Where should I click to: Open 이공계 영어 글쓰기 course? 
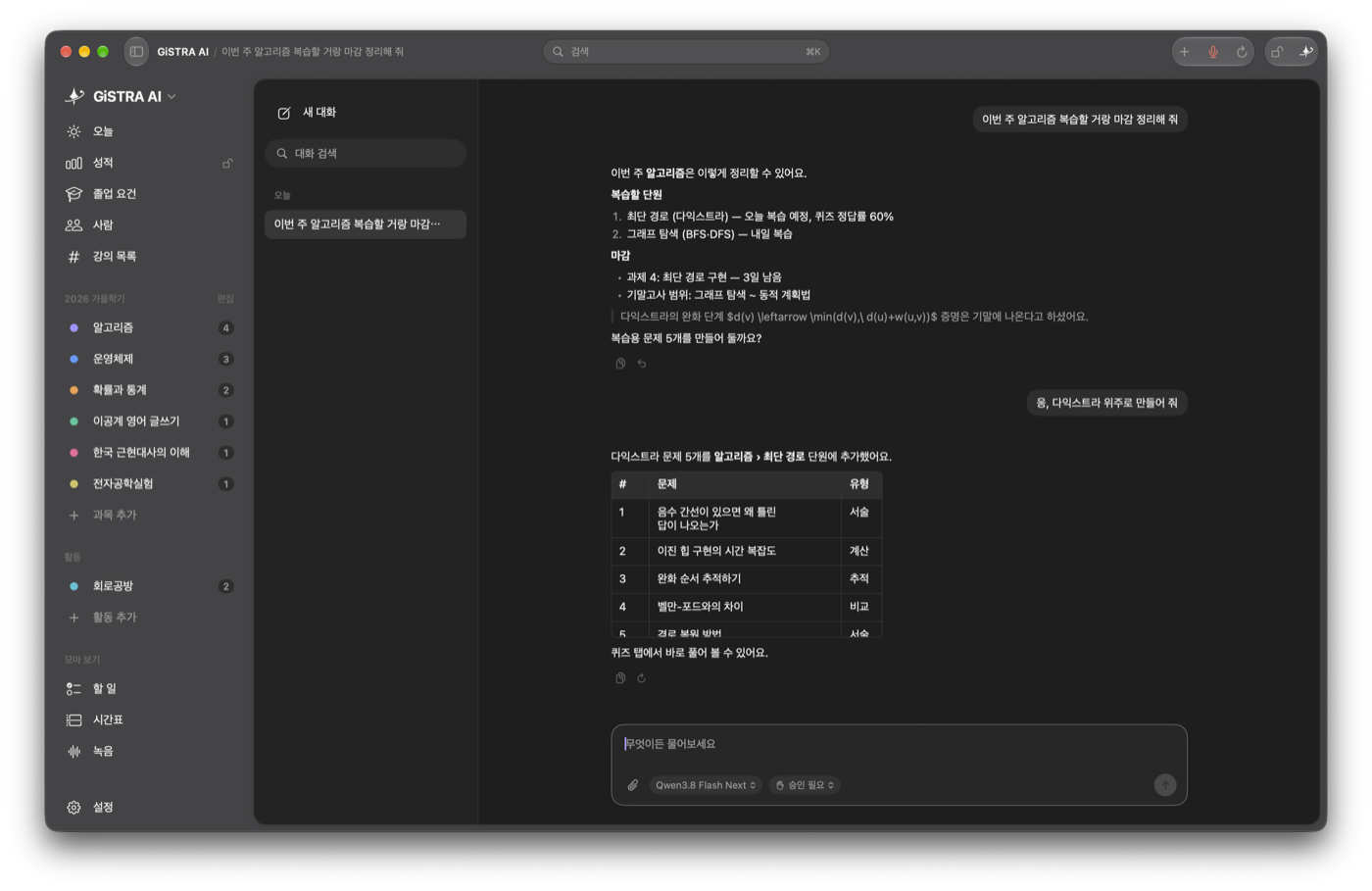point(149,421)
